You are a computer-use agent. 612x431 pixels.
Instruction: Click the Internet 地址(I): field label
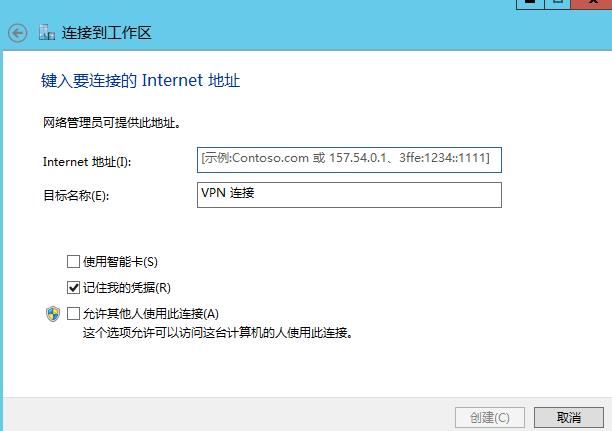[87, 162]
